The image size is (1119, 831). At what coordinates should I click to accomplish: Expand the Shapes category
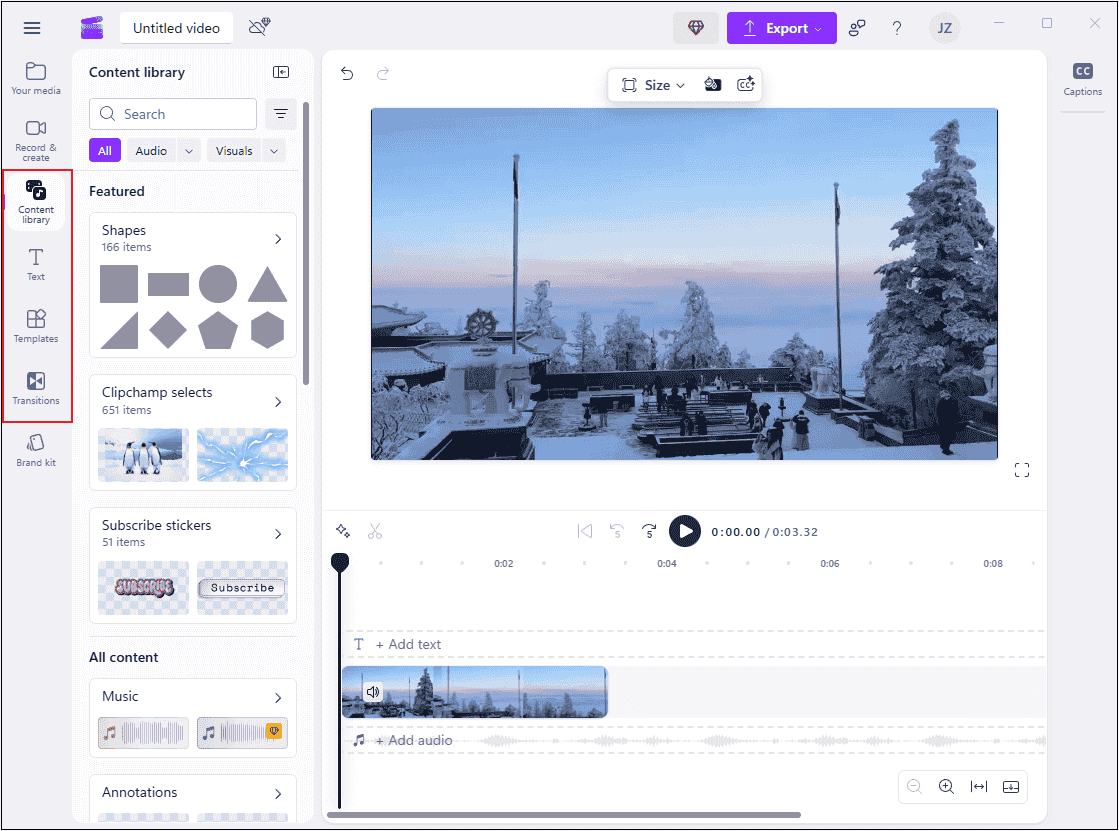pyautogui.click(x=278, y=239)
